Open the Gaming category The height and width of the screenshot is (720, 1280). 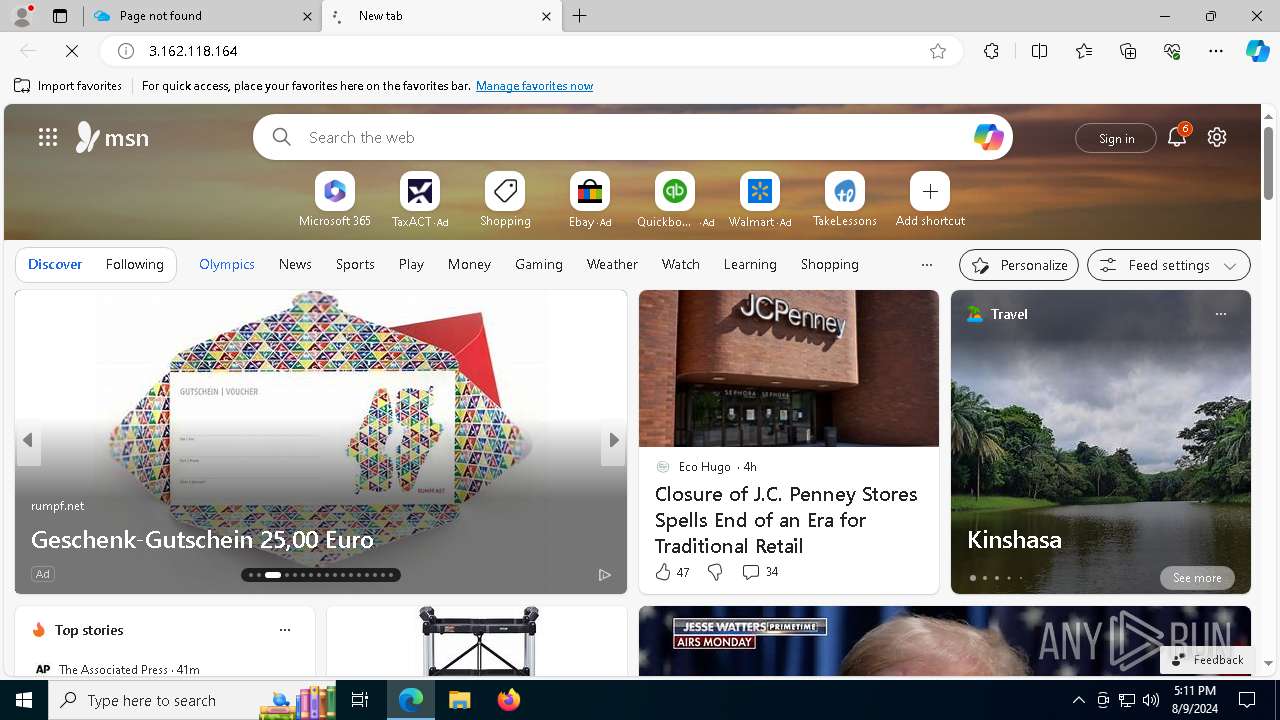point(539,264)
